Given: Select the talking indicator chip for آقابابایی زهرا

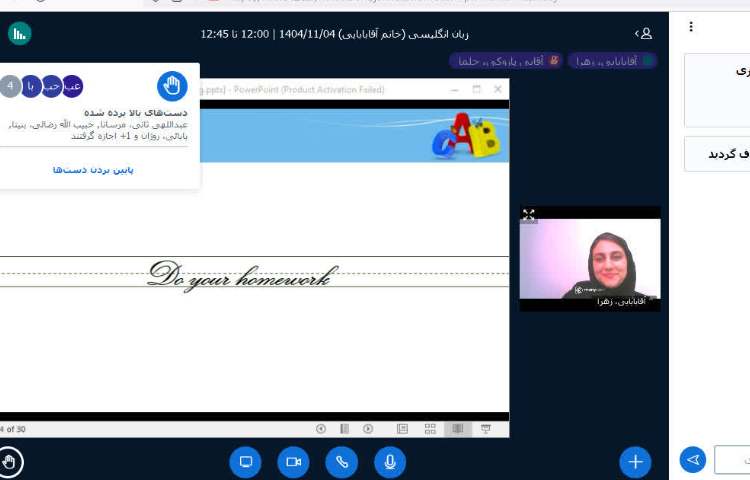Looking at the screenshot, I should 612,61.
